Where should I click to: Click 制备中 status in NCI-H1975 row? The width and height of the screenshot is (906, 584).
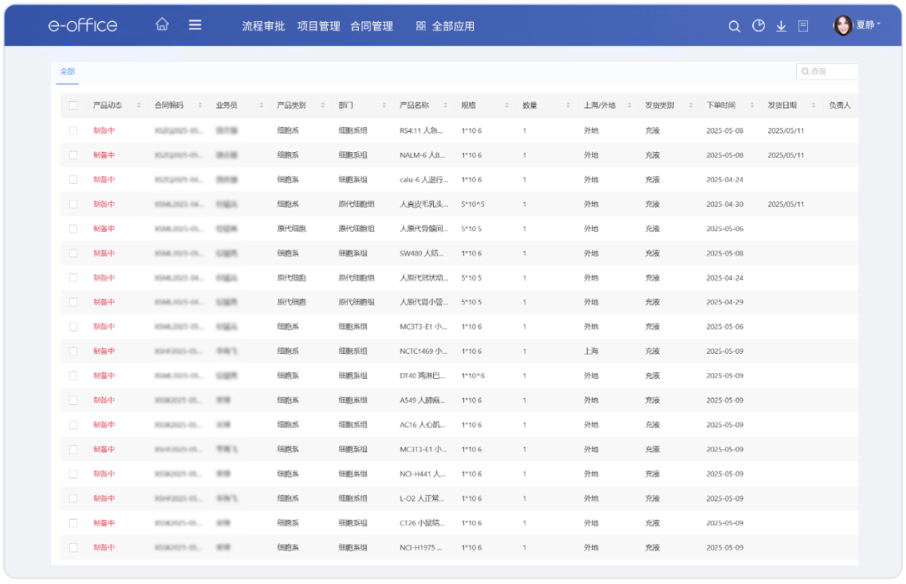[104, 548]
